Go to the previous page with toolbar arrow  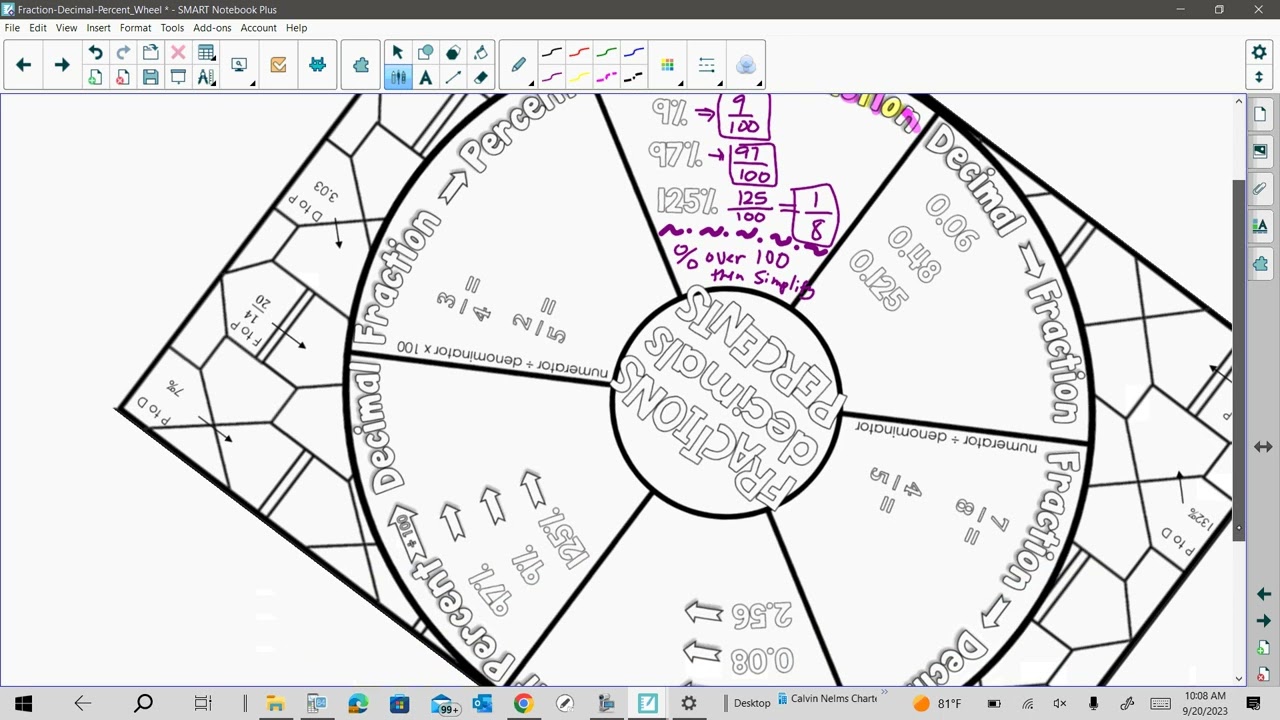point(24,65)
